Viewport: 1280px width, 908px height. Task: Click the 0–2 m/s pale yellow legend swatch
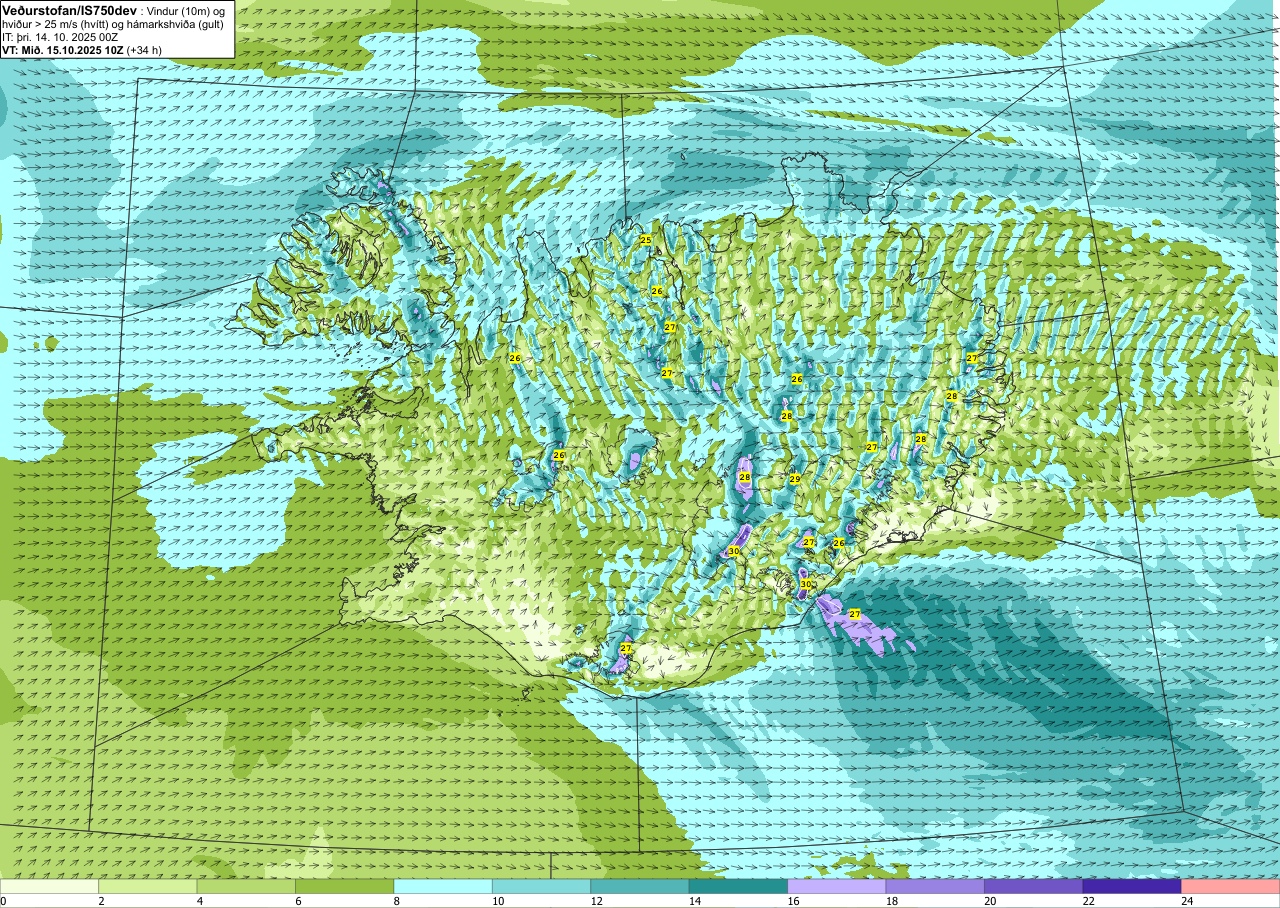(x=49, y=886)
